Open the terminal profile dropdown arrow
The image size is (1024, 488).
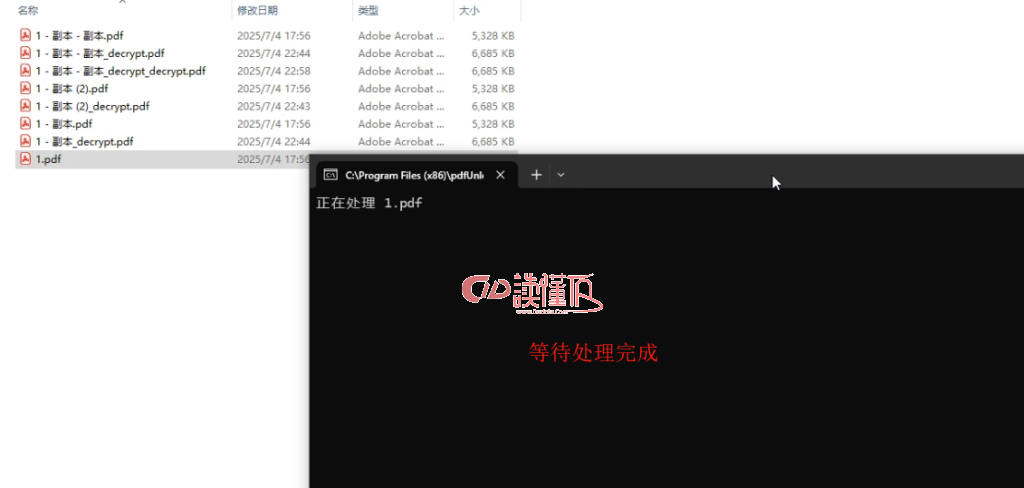pyautogui.click(x=560, y=174)
